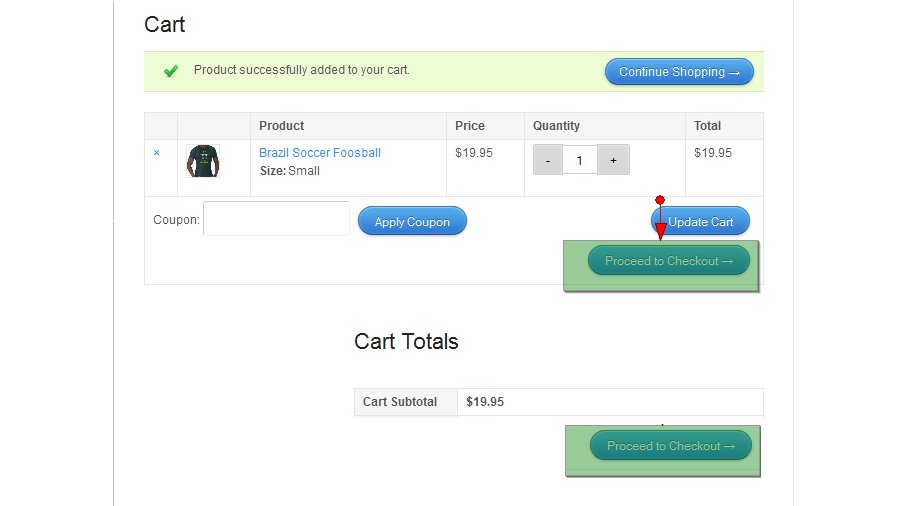Remove the Brazil Soccer Foosball item with ×
900x506 pixels.
click(156, 153)
